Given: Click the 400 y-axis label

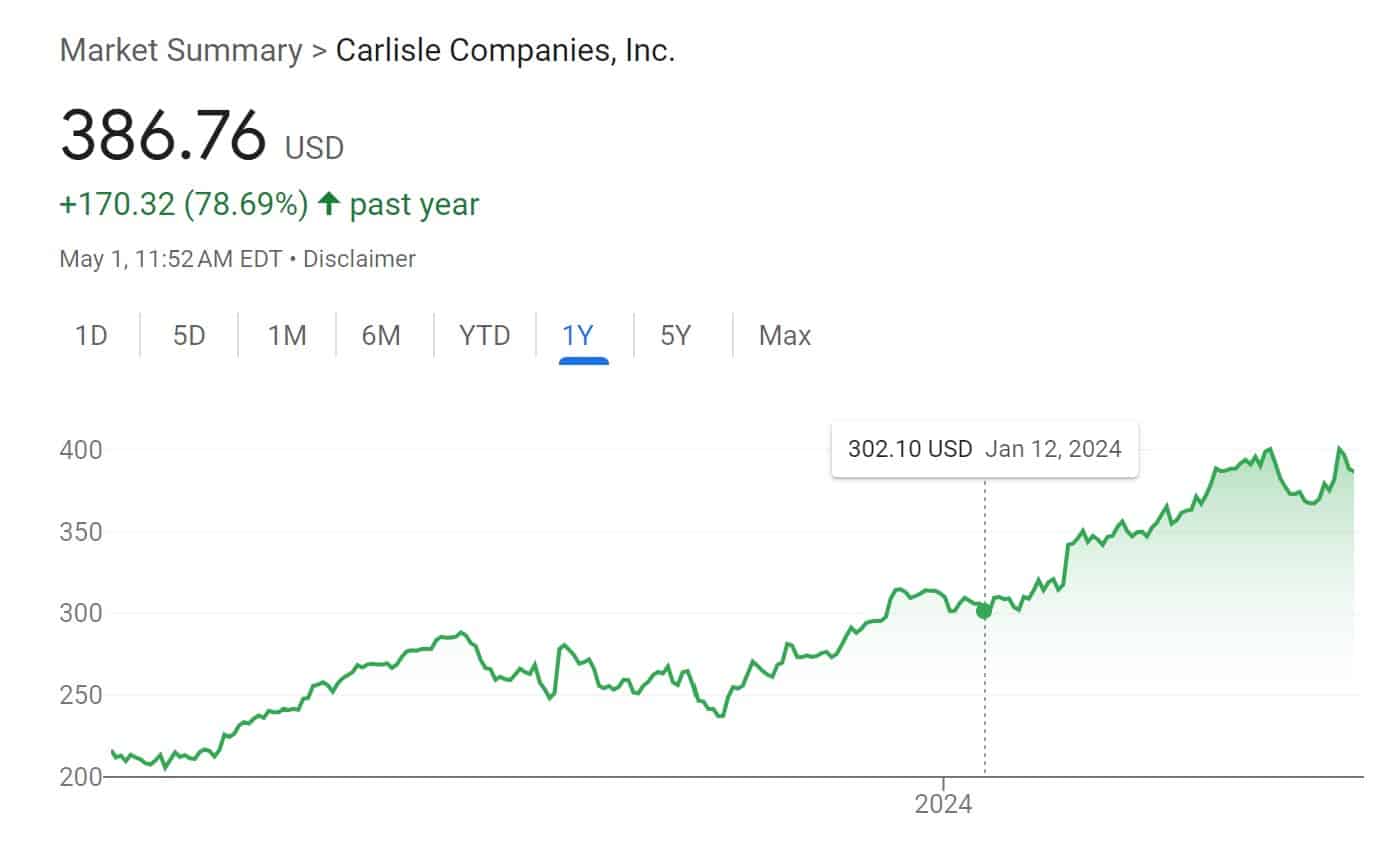Looking at the screenshot, I should (81, 450).
